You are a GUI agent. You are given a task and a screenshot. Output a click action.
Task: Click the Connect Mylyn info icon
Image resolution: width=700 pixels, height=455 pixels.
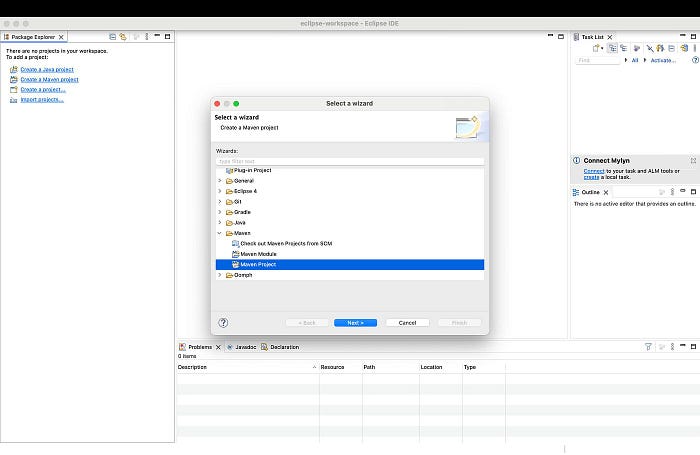576,160
